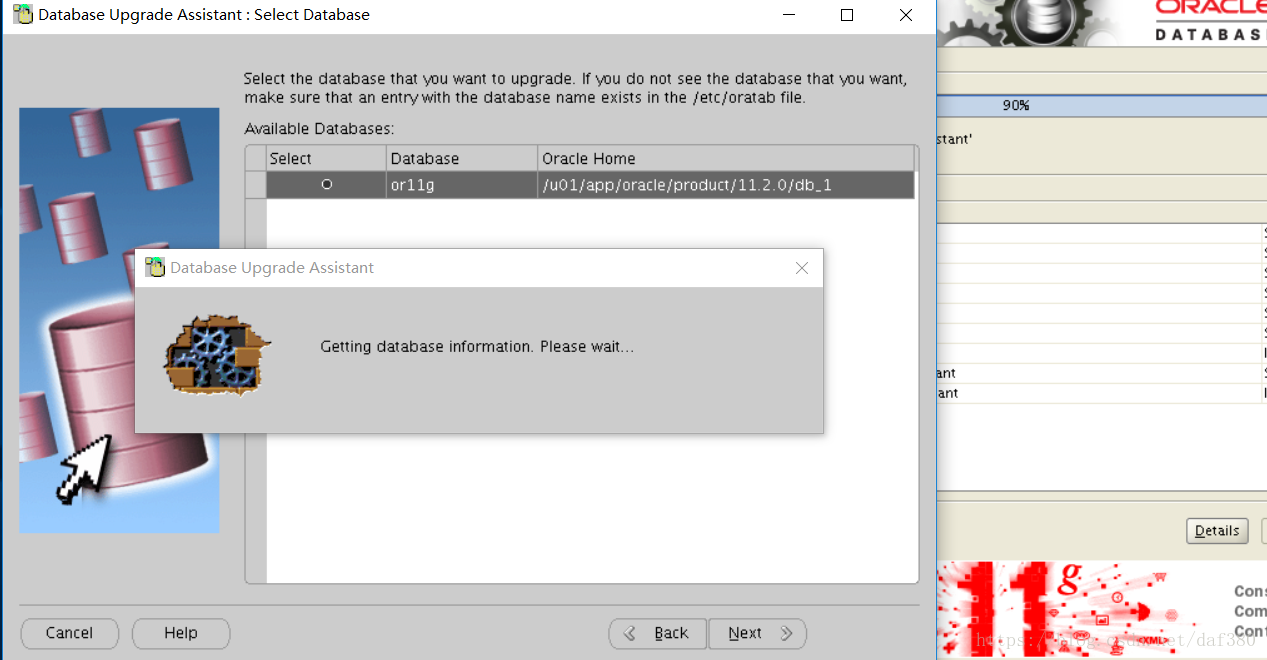This screenshot has width=1267, height=660.
Task: Maximize the Select Database window
Action: [x=847, y=15]
